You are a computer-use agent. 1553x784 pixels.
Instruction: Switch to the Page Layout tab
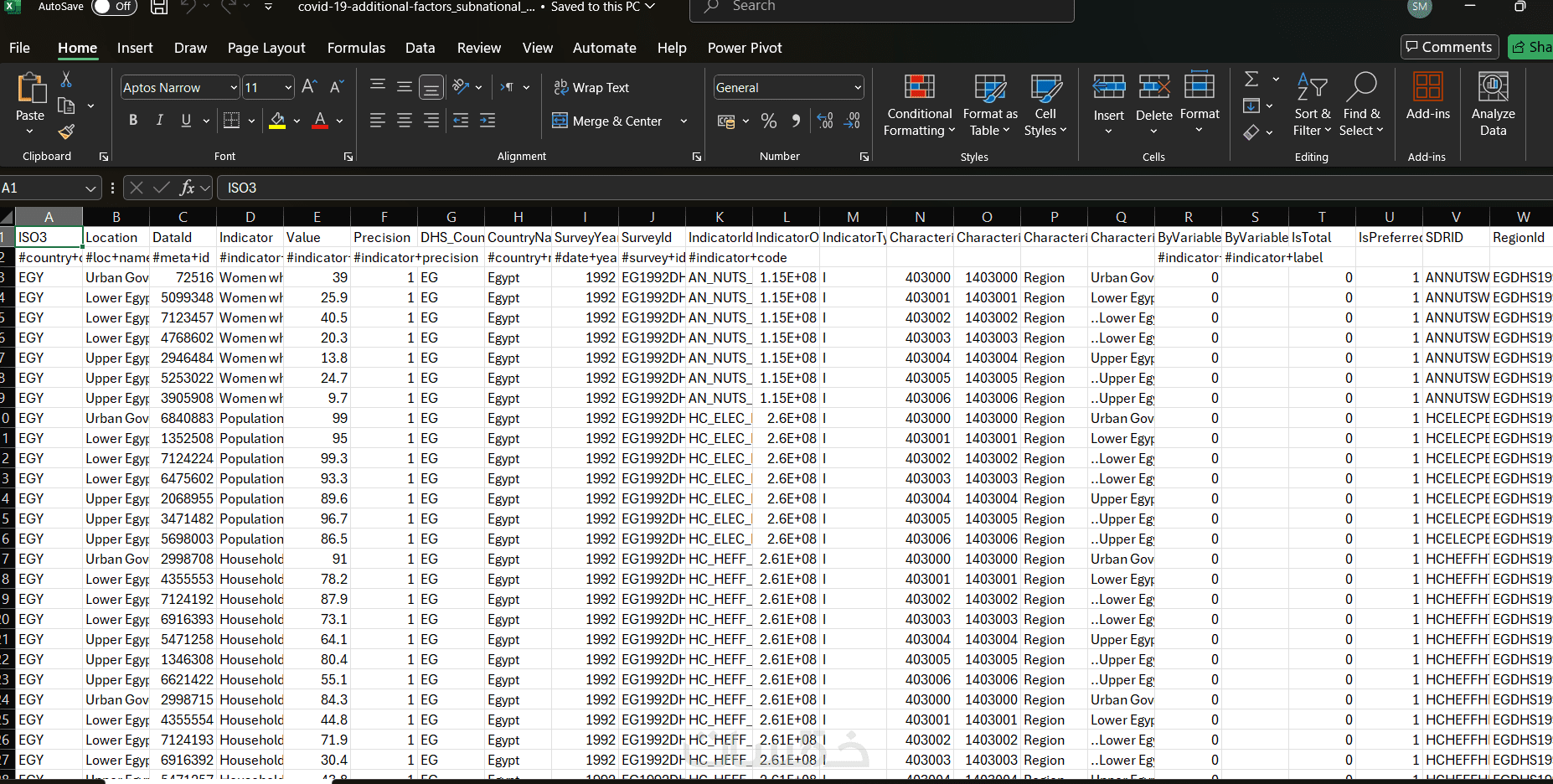tap(266, 48)
